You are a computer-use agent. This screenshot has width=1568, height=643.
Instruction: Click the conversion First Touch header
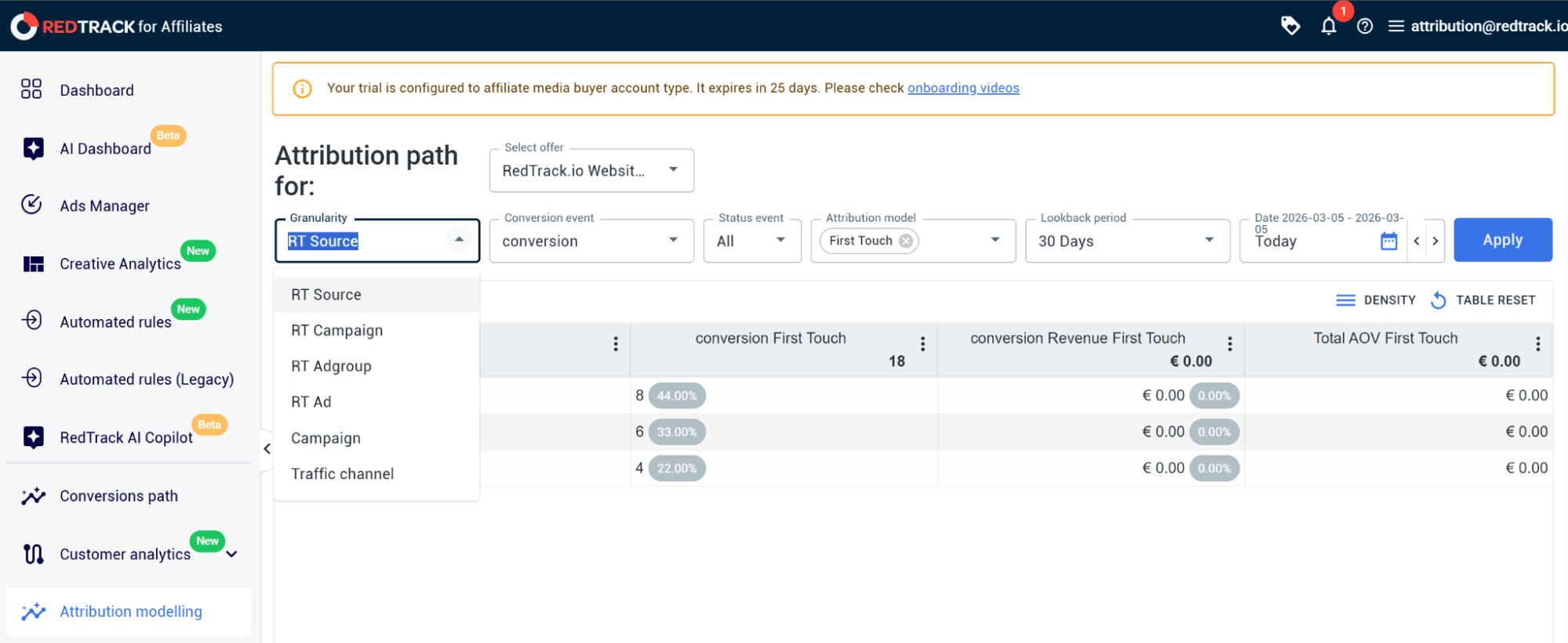(770, 338)
